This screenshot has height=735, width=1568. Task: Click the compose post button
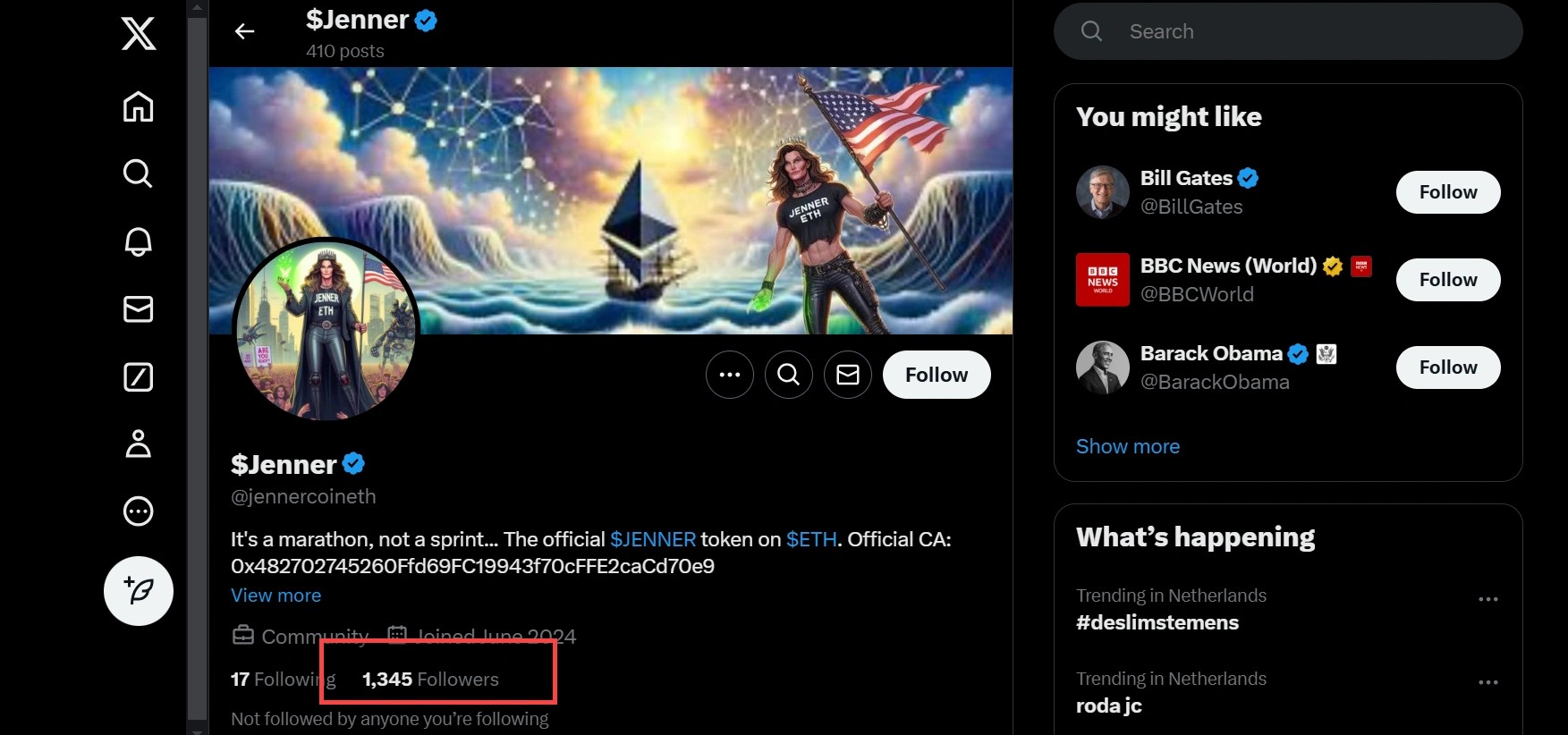click(139, 591)
